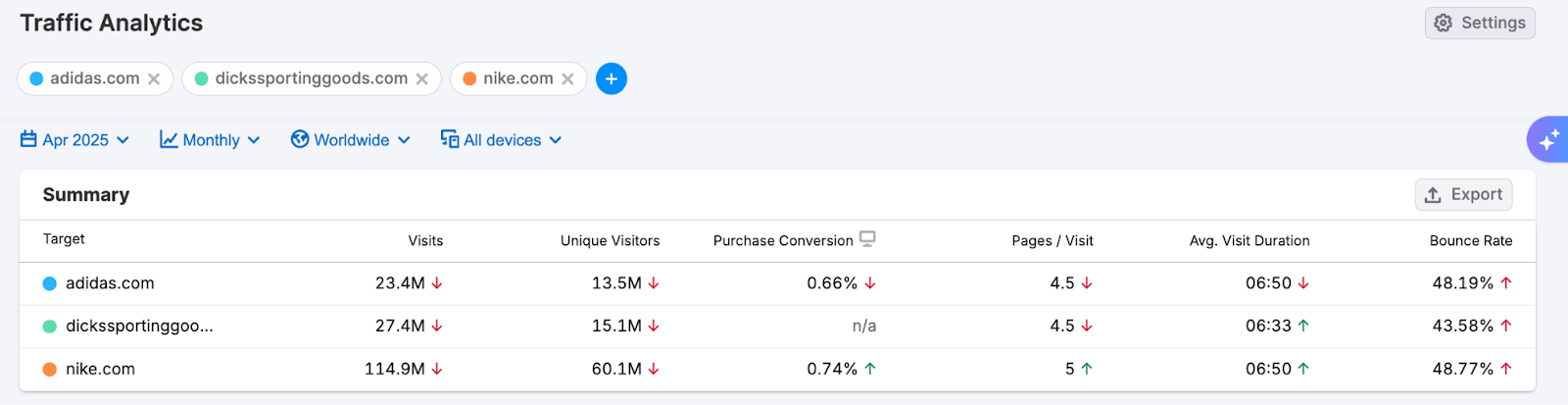Expand the Monthly interval dropdown
The height and width of the screenshot is (405, 1568).
click(212, 140)
